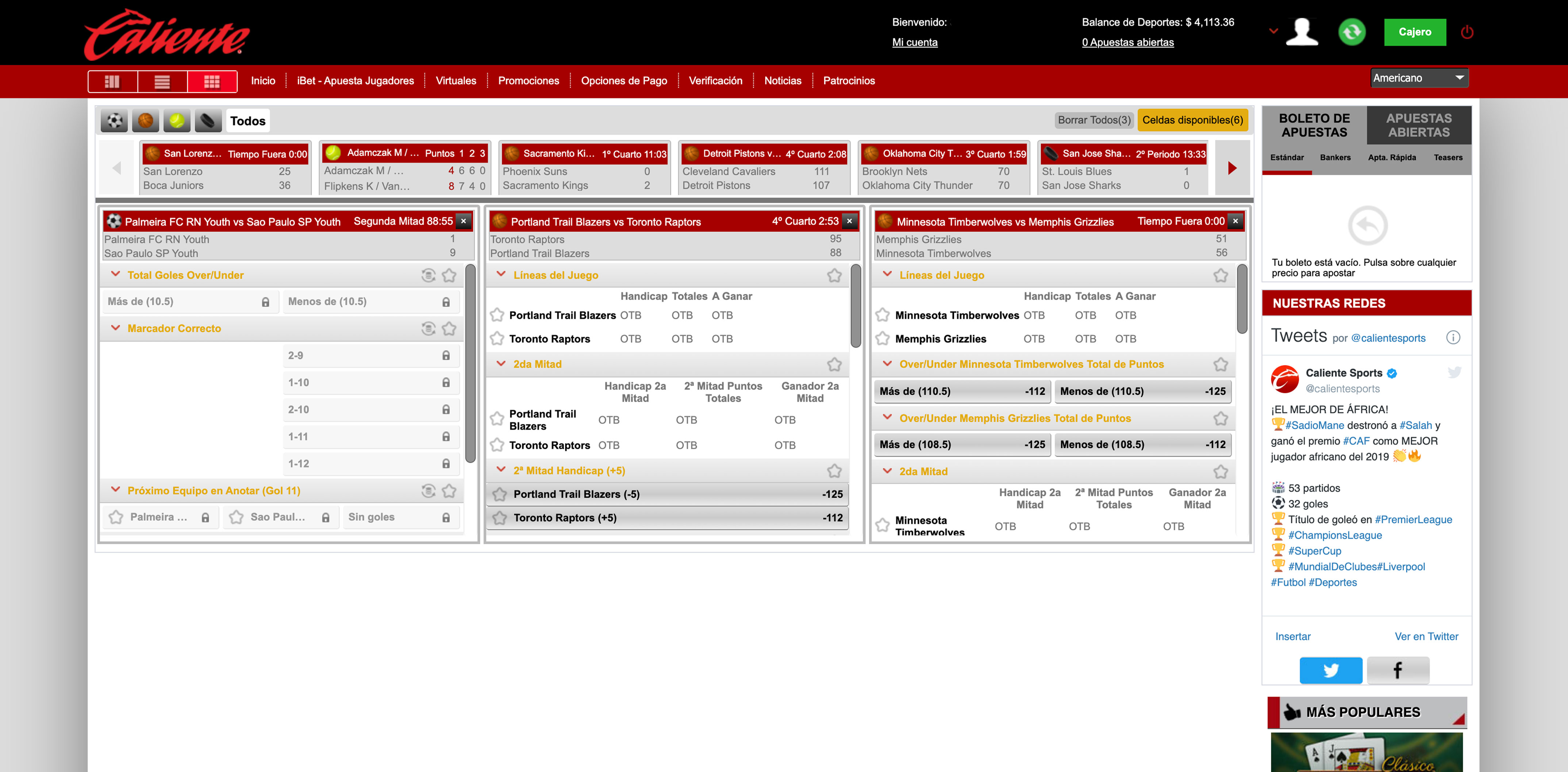Star the Toronto Raptors (+5) selection

pos(500,517)
